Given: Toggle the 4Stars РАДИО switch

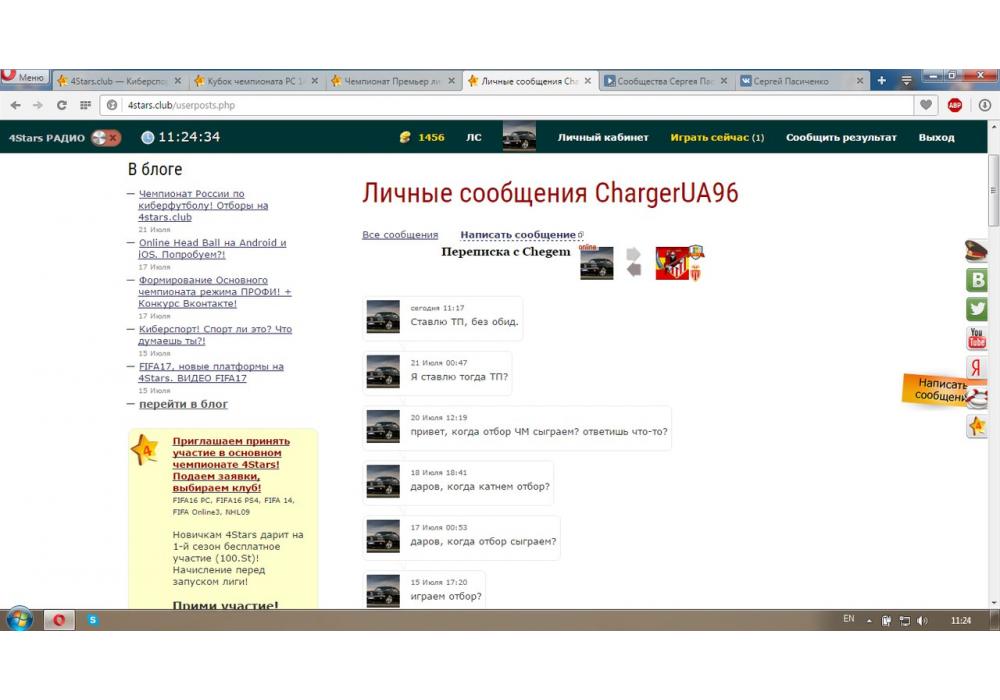Looking at the screenshot, I should pos(105,137).
